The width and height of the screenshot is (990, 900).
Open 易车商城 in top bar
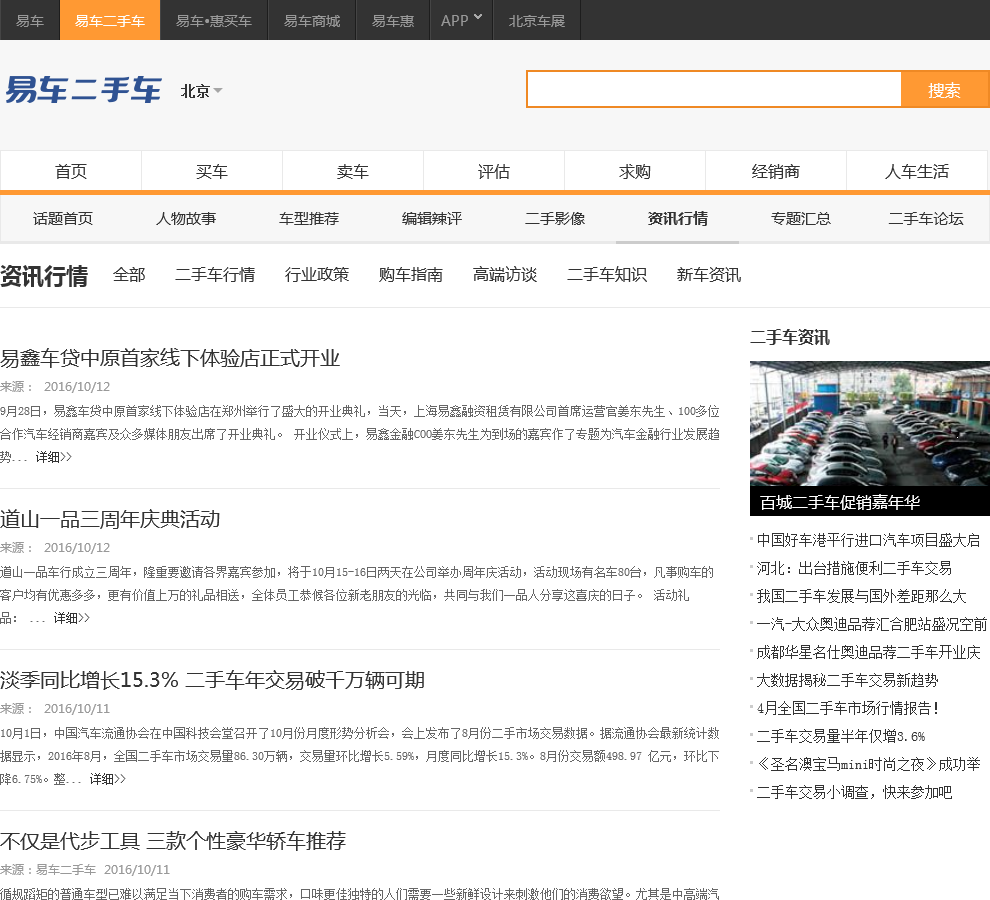tap(312, 20)
